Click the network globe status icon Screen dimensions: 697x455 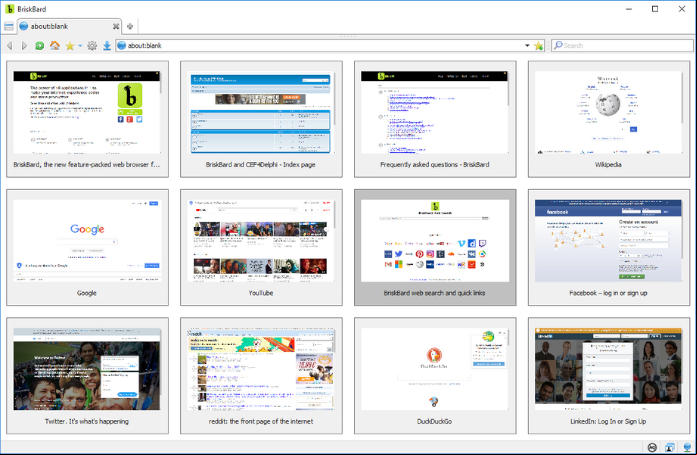click(x=687, y=447)
